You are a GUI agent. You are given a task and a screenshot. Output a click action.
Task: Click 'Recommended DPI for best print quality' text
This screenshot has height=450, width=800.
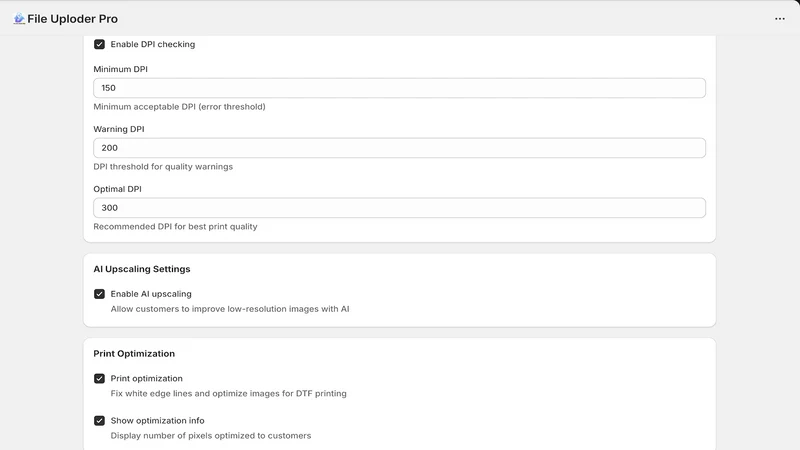176,227
